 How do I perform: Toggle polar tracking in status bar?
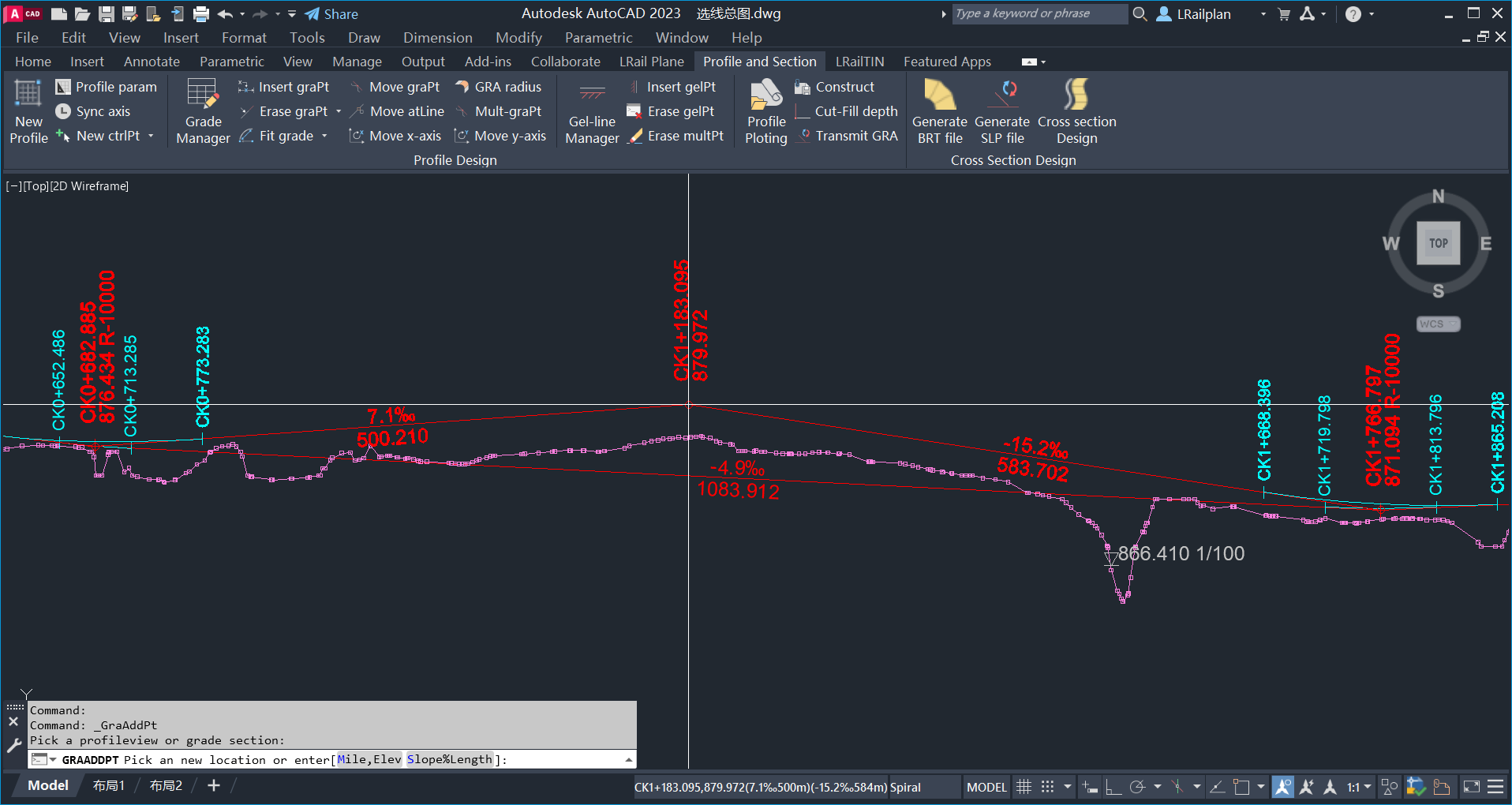point(1137,786)
